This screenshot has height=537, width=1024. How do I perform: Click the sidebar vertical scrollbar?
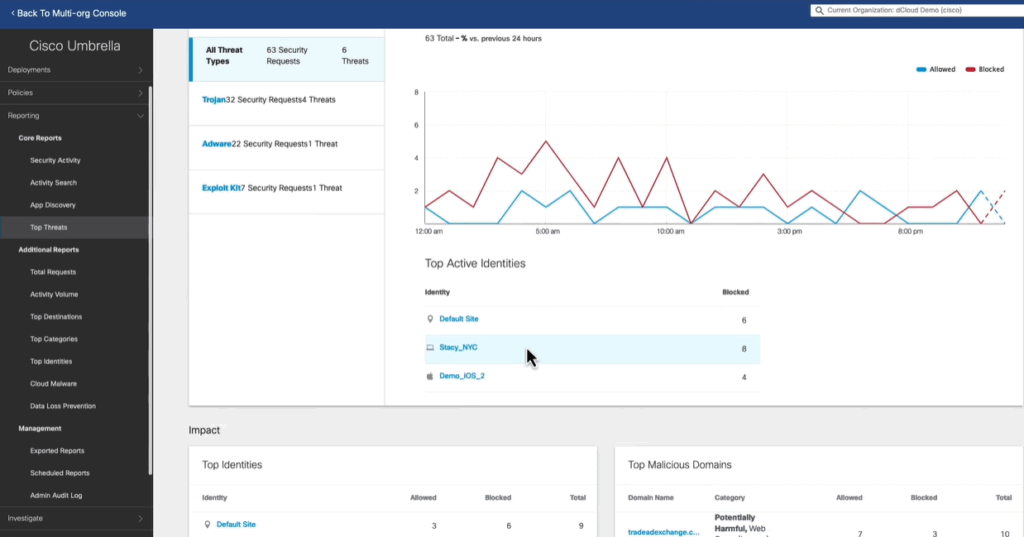150,281
